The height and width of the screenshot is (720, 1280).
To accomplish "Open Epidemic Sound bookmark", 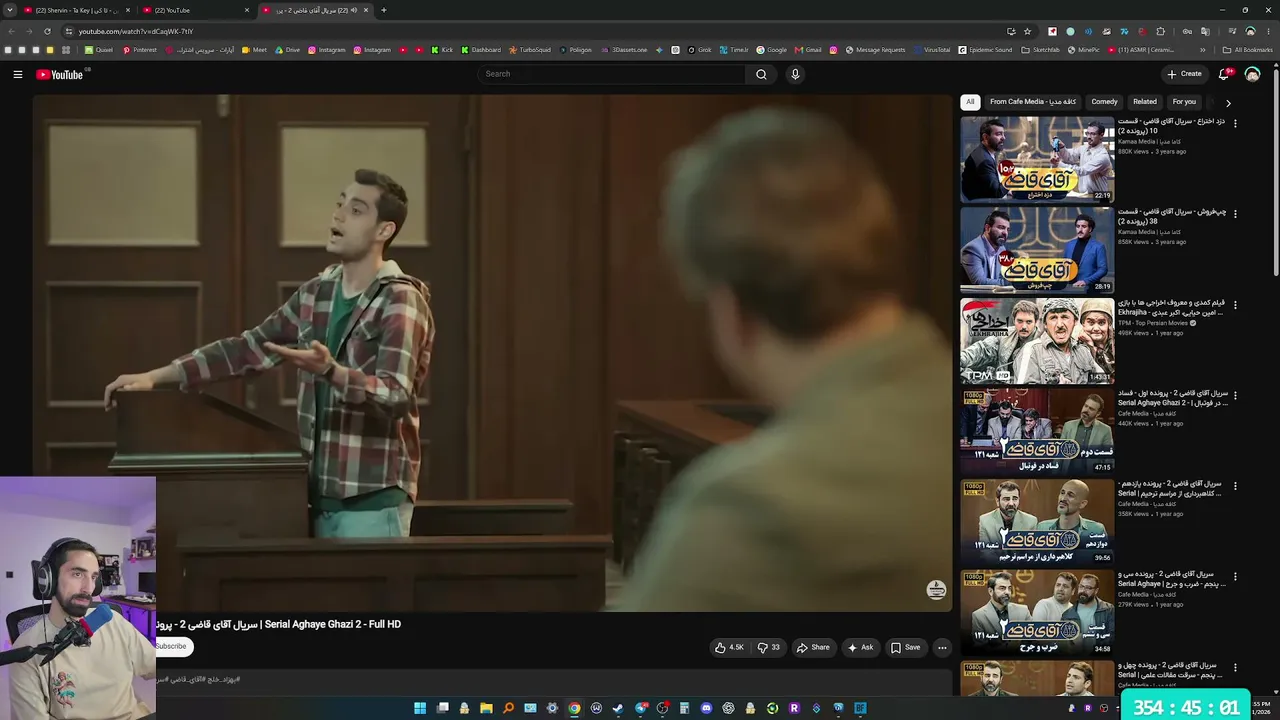I will tap(985, 50).
